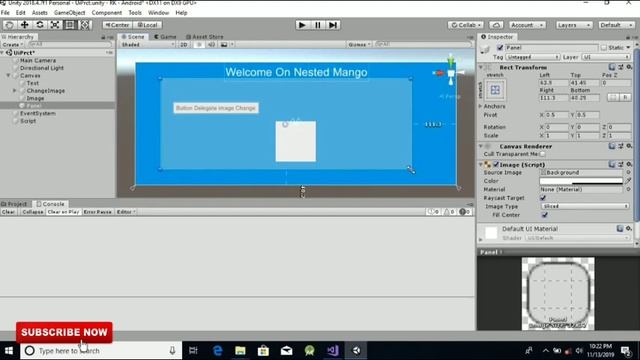Expand ChangeImage in Hierarchy
This screenshot has width=640, height=360.
tap(15, 91)
